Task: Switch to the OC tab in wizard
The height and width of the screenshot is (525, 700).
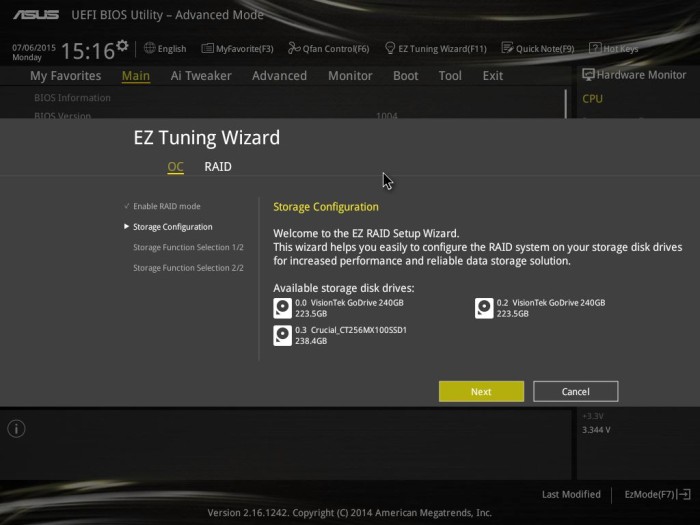Action: (x=175, y=167)
